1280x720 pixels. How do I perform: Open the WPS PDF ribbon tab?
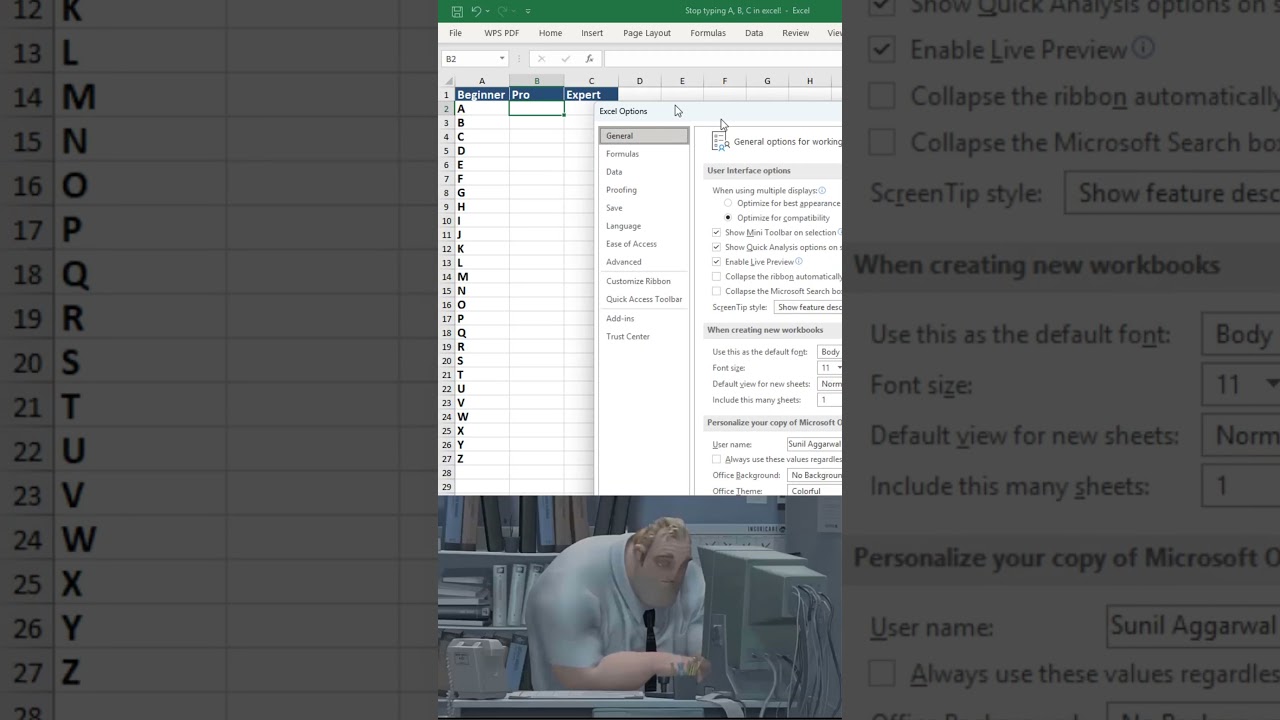[502, 33]
